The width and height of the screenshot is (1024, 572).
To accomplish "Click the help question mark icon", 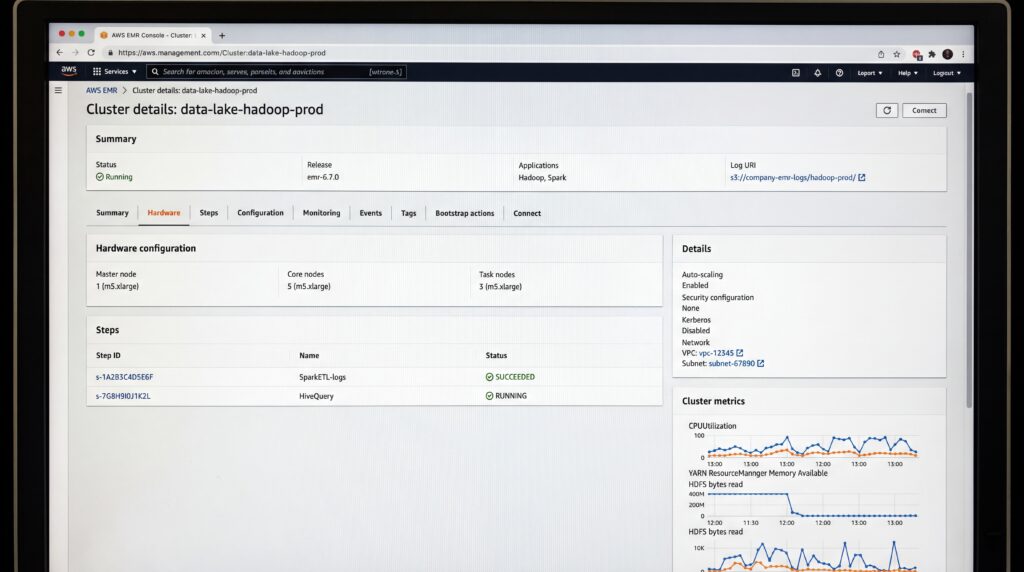I will tap(839, 73).
